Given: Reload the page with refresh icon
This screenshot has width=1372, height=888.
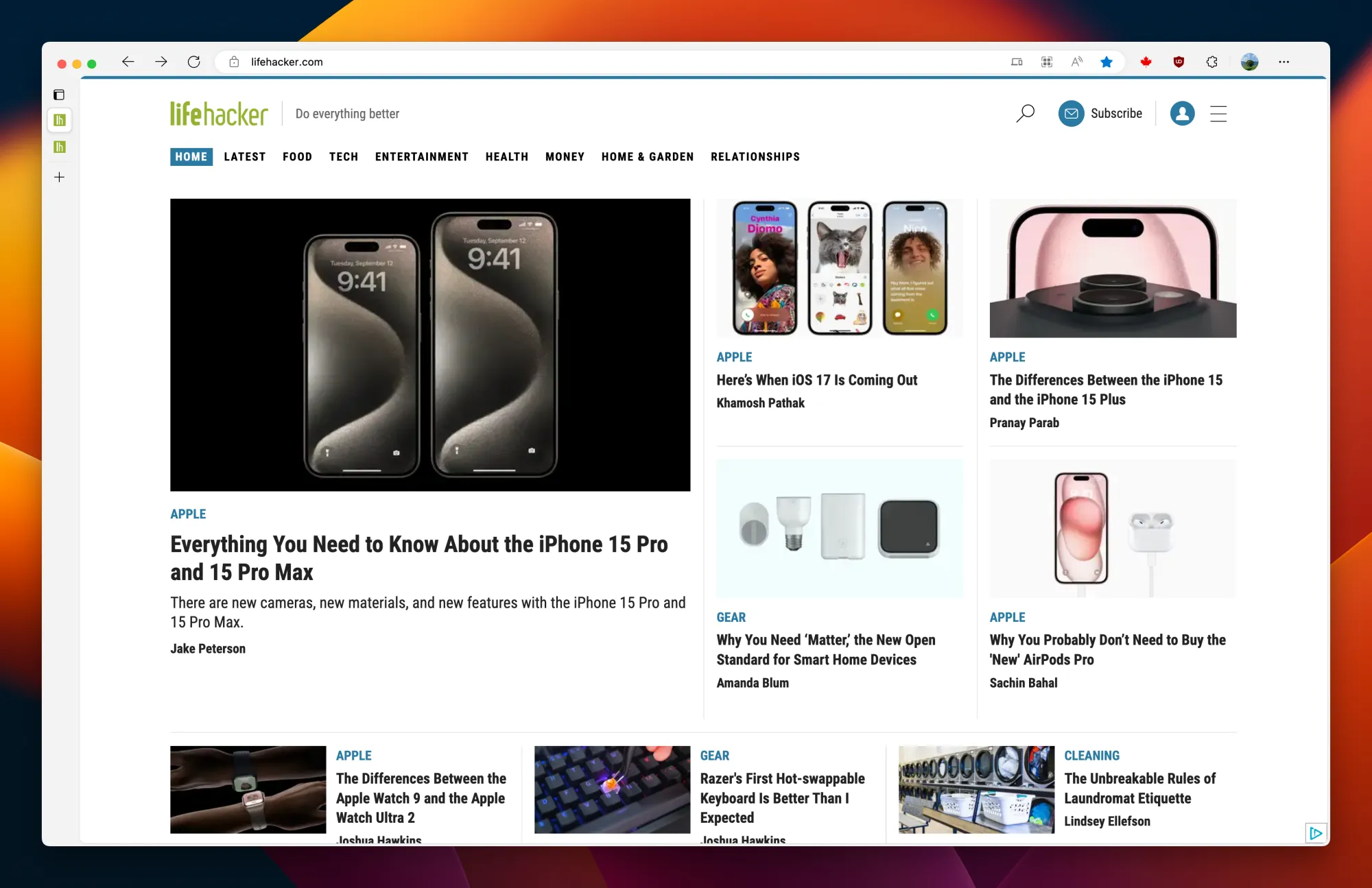Looking at the screenshot, I should (x=194, y=62).
